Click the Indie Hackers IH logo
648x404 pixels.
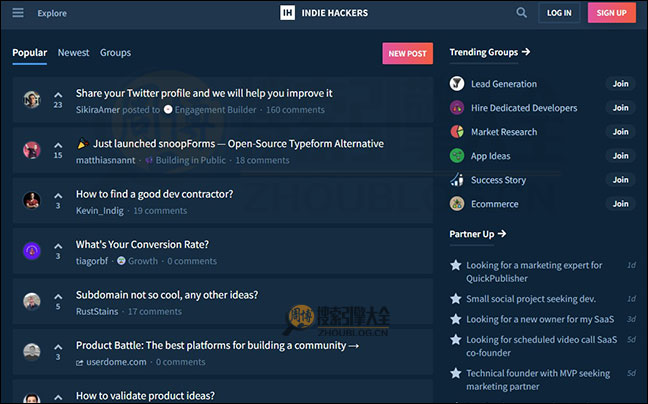coord(288,13)
